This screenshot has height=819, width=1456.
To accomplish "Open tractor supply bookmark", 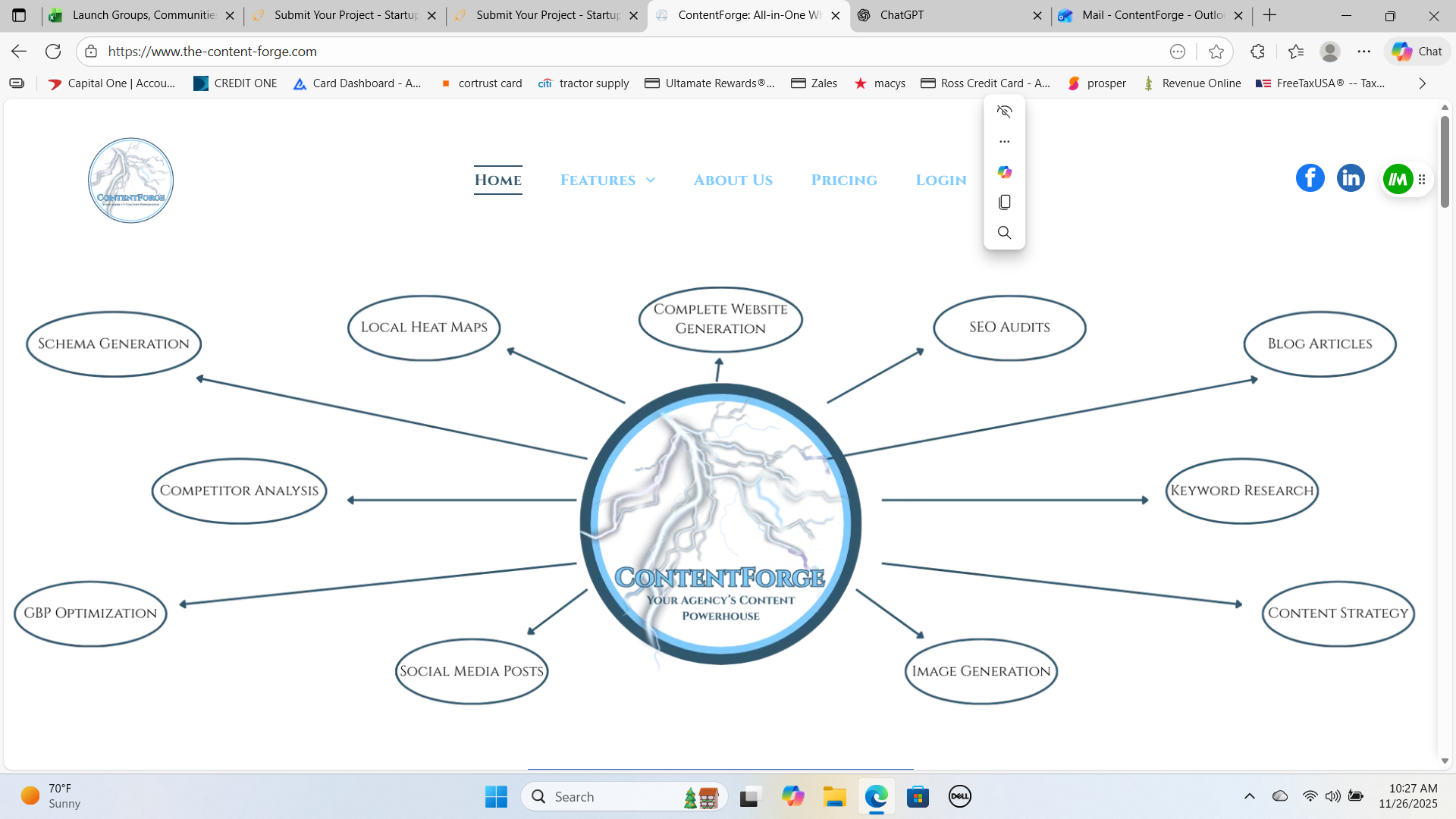I will pyautogui.click(x=583, y=83).
